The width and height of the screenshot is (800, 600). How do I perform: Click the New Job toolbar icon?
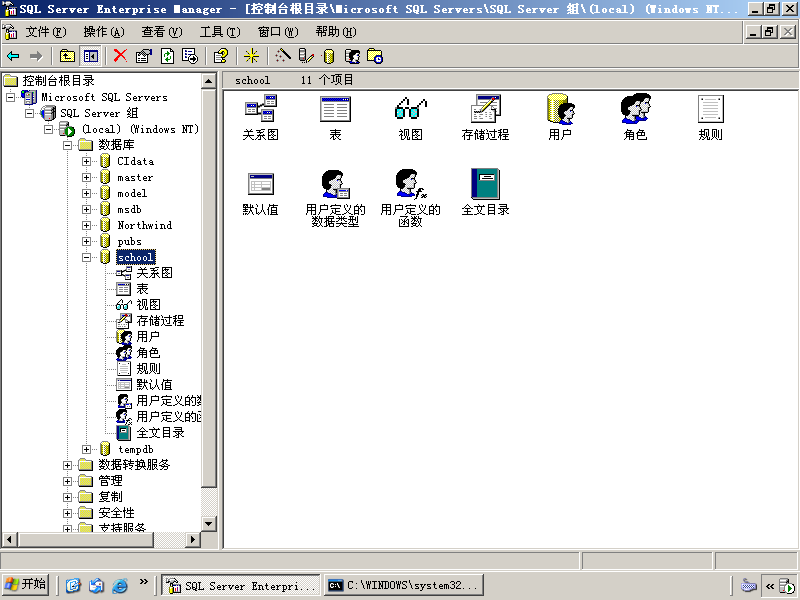click(375, 56)
